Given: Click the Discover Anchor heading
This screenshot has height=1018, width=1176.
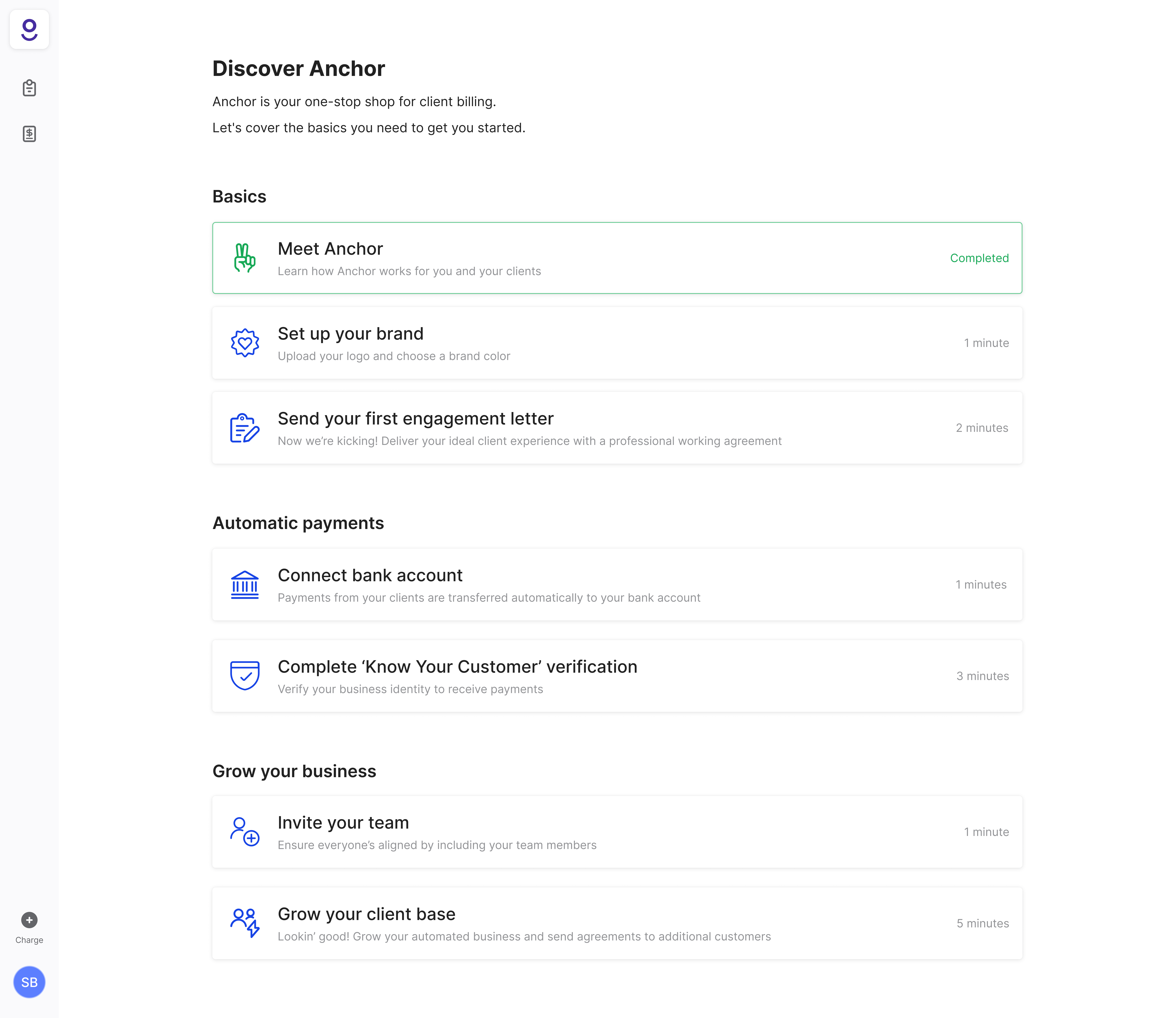Looking at the screenshot, I should [x=299, y=69].
